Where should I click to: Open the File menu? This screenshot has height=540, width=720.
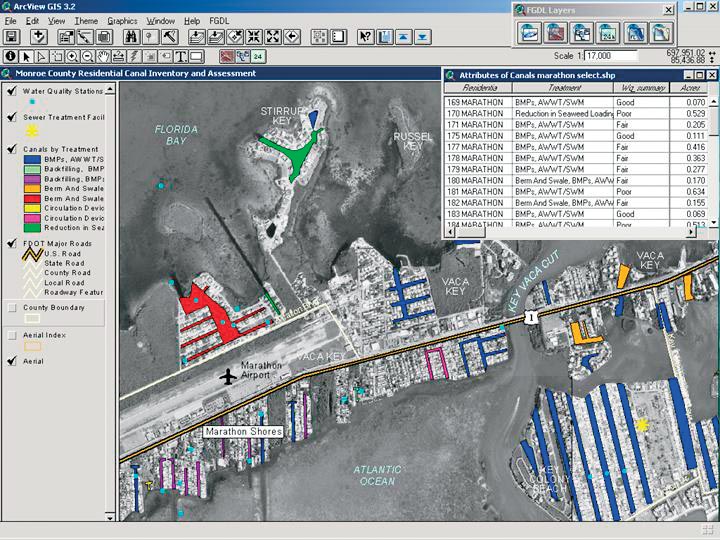point(11,21)
